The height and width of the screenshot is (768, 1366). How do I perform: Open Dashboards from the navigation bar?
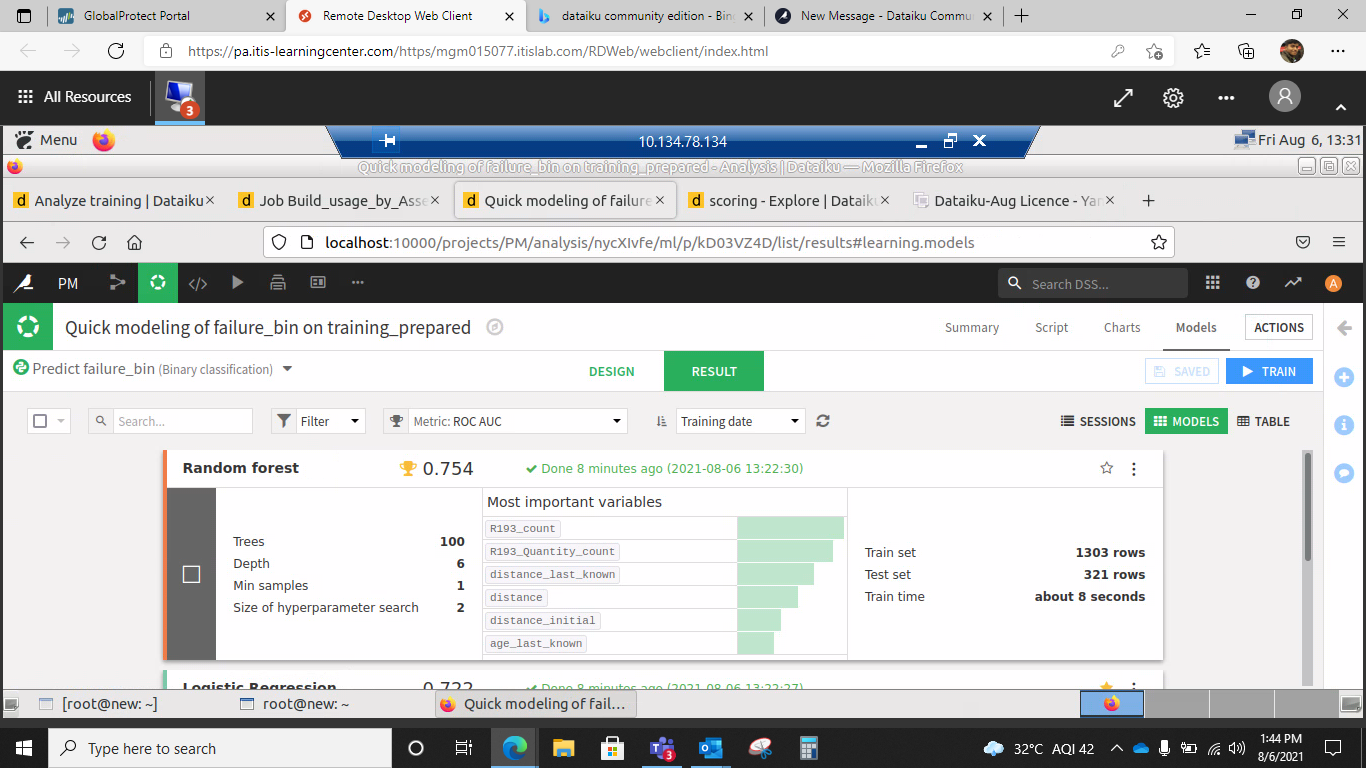pos(317,283)
